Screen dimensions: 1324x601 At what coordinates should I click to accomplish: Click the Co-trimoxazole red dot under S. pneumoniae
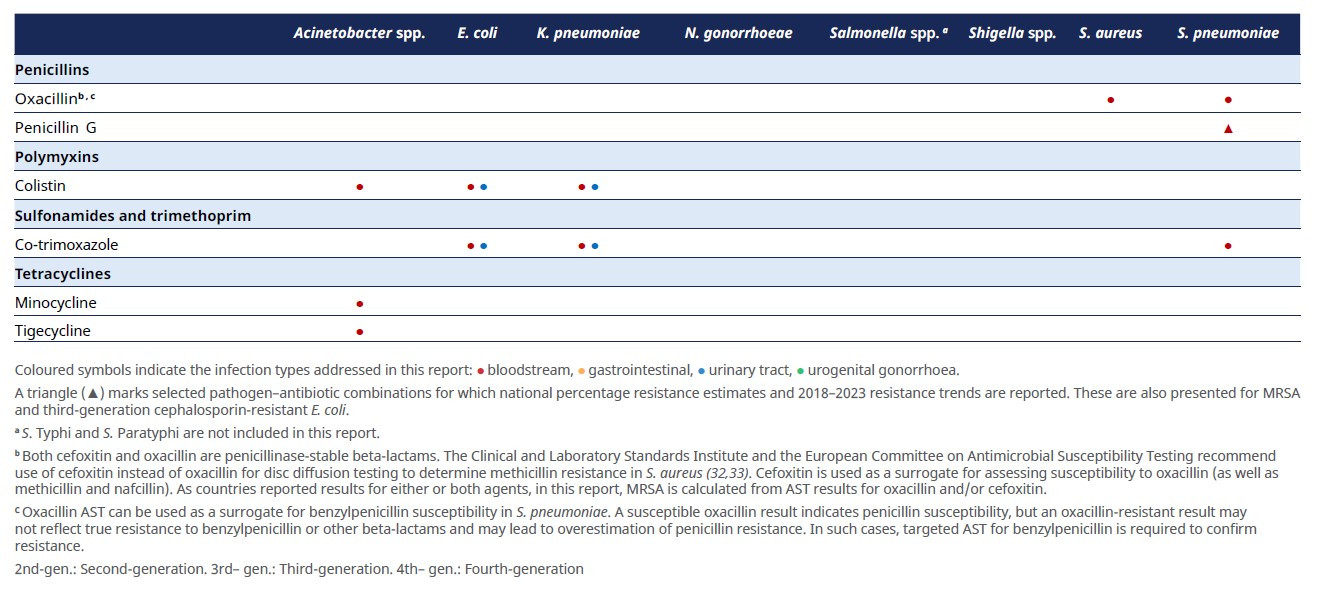[1228, 245]
